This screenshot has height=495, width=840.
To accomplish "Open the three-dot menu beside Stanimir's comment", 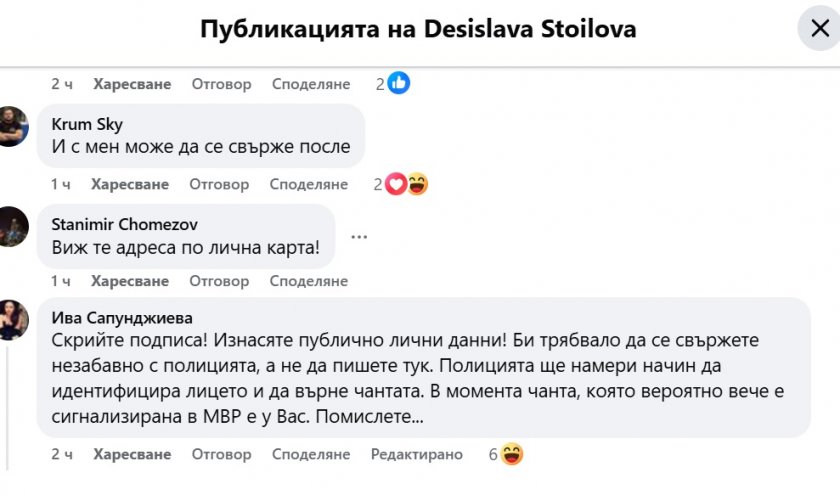I will pos(358,236).
